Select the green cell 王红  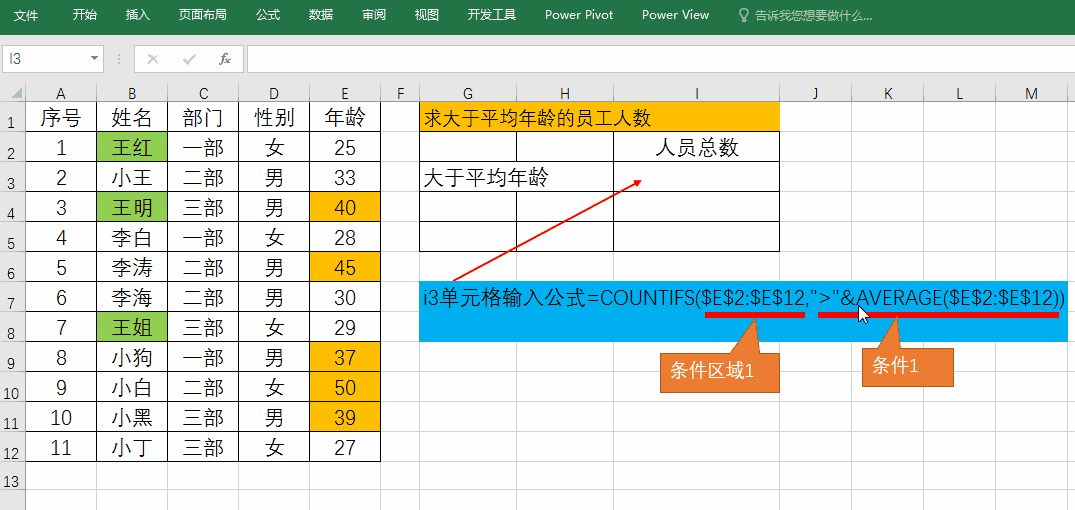coord(132,147)
